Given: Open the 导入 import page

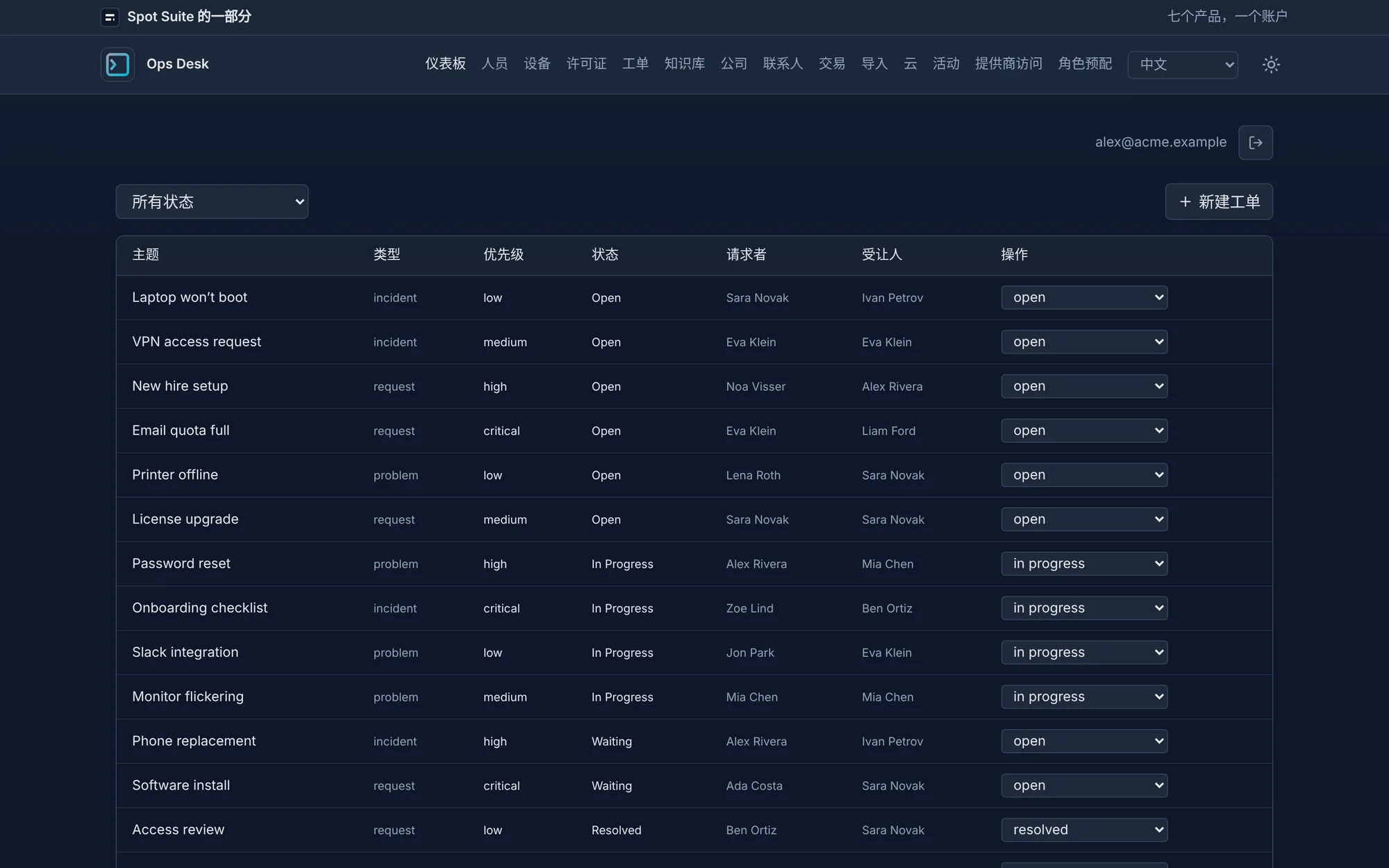Looking at the screenshot, I should pos(874,64).
